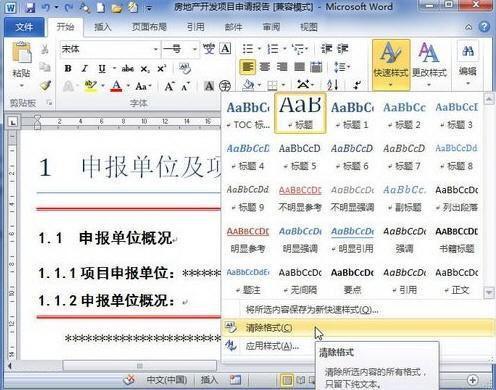Click the Format Painter brush icon
Screen dimensions: 496x390
45,86
